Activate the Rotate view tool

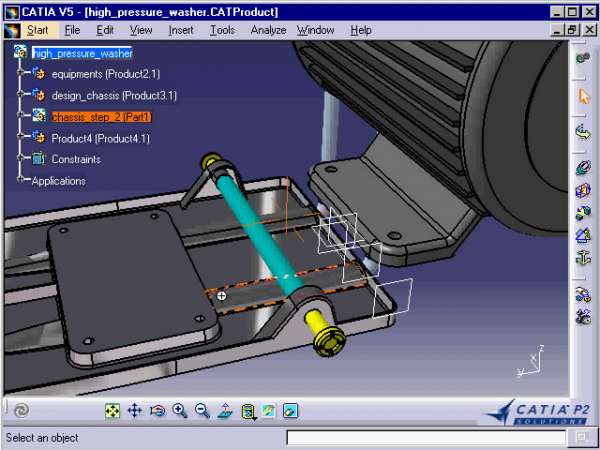[157, 411]
